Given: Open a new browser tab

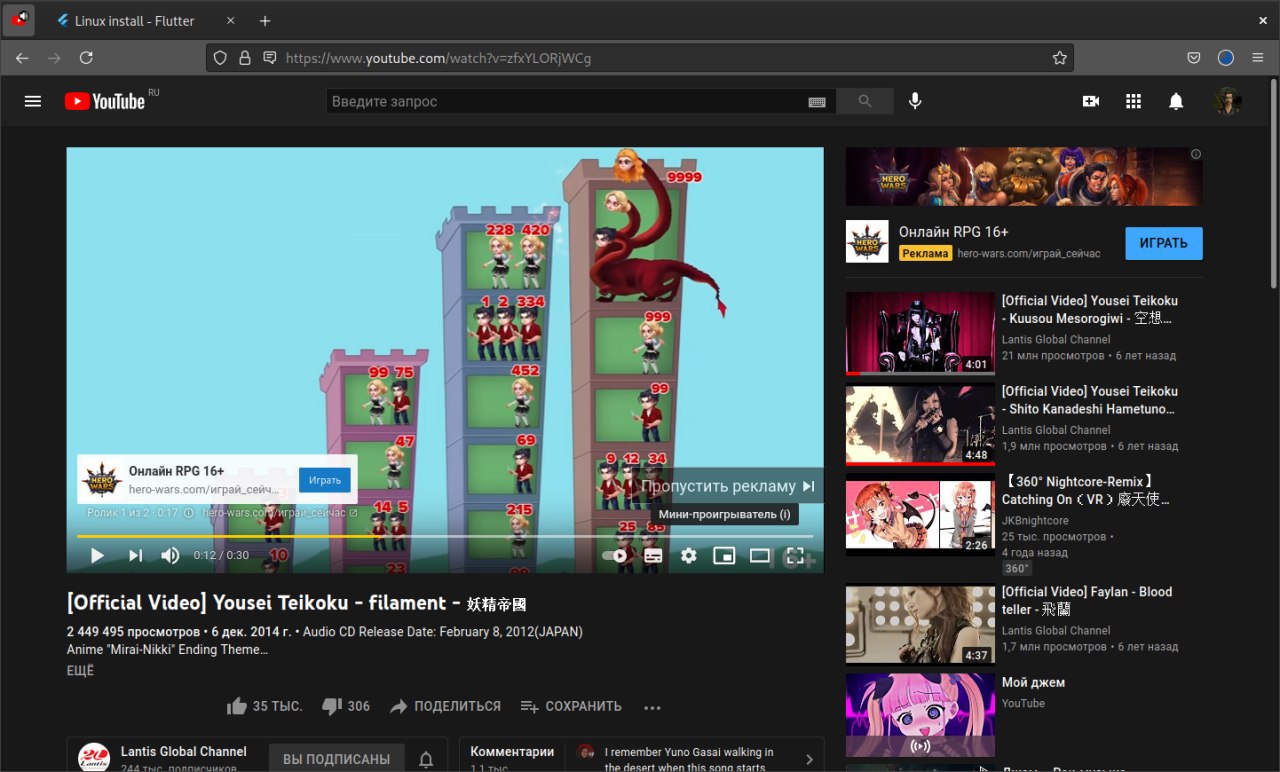Looking at the screenshot, I should [265, 21].
